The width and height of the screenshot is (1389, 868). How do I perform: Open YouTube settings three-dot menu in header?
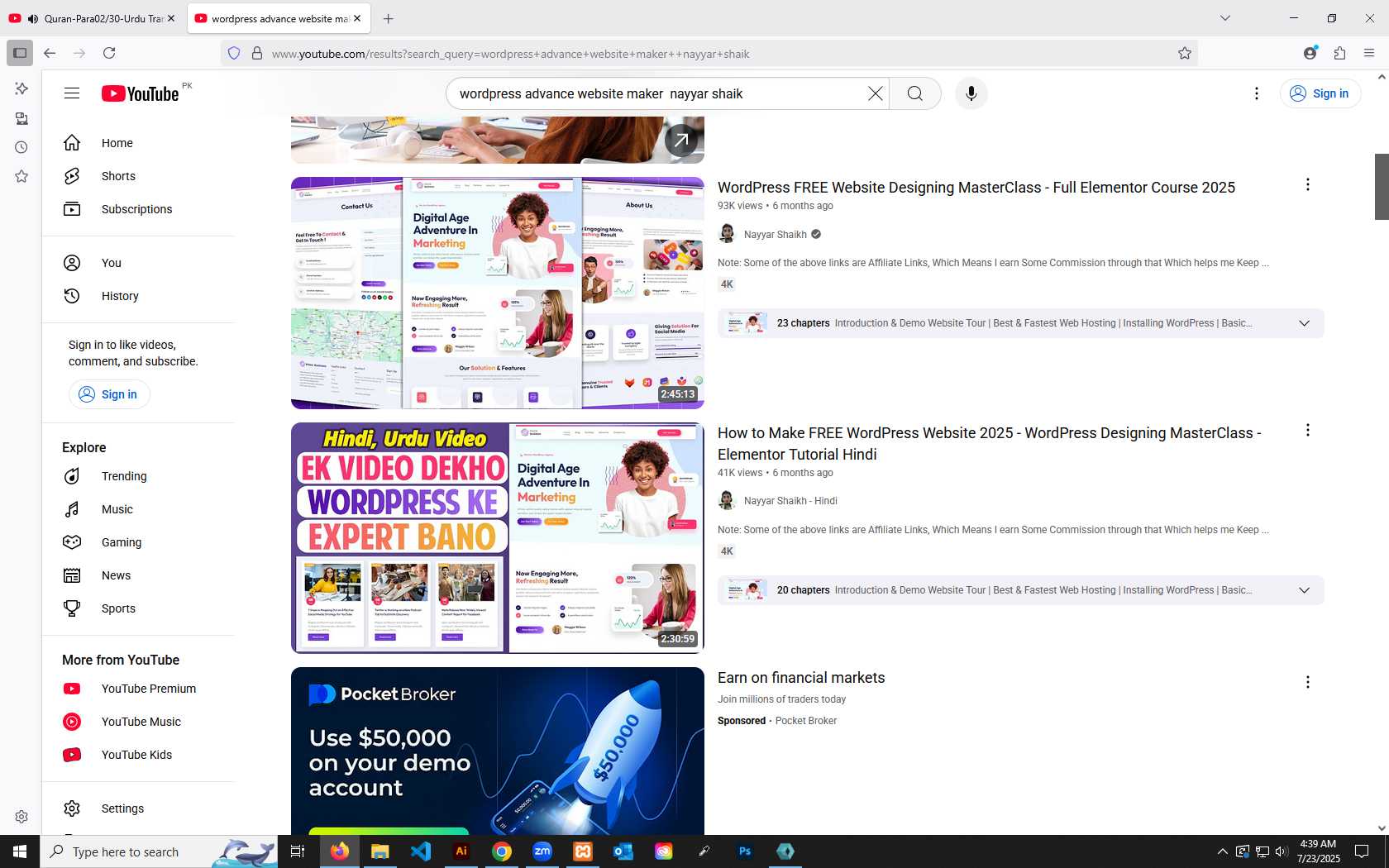tap(1257, 93)
